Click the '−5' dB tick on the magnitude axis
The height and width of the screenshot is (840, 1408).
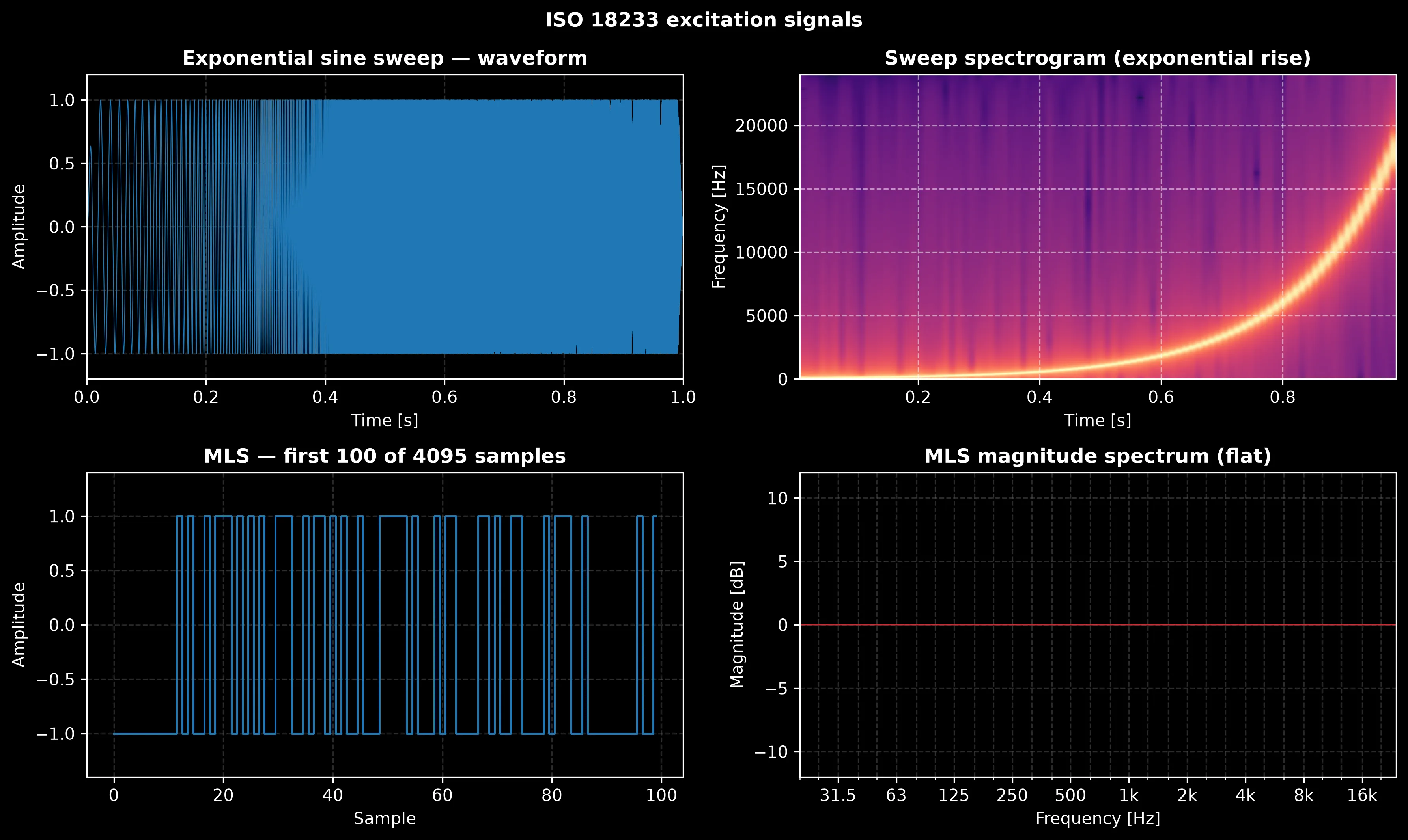(776, 689)
